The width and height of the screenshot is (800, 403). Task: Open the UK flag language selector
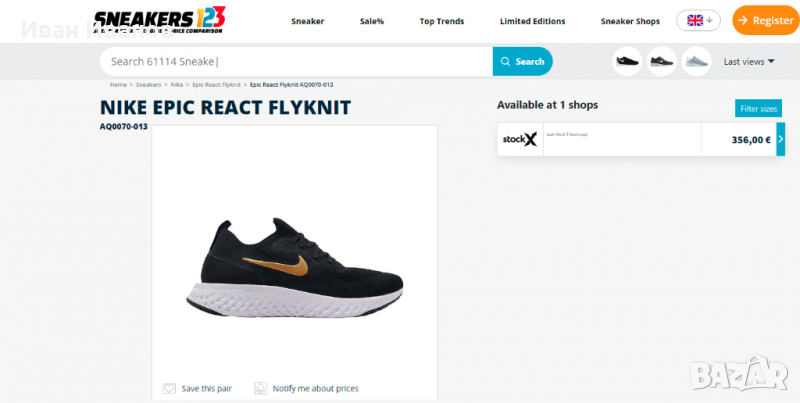(698, 20)
